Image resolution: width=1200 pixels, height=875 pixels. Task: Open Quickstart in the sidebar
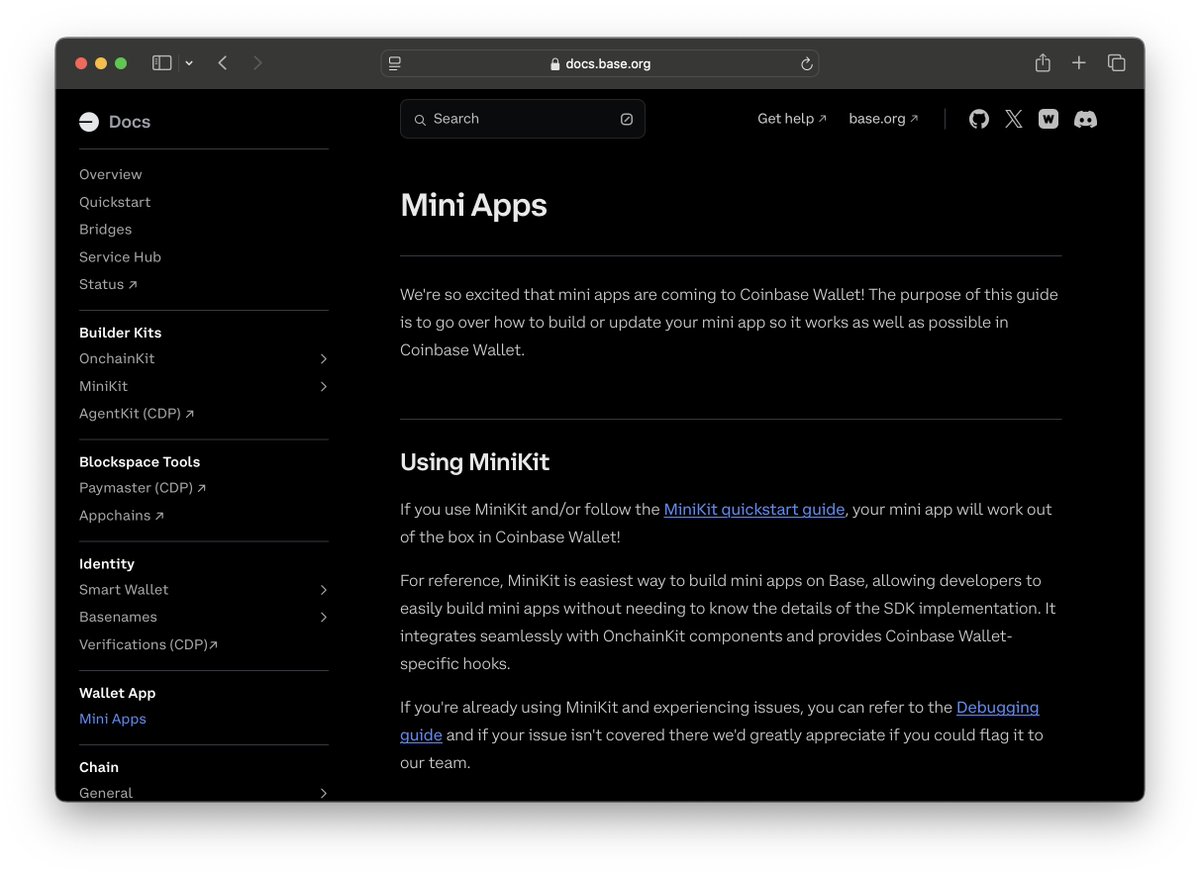(115, 202)
